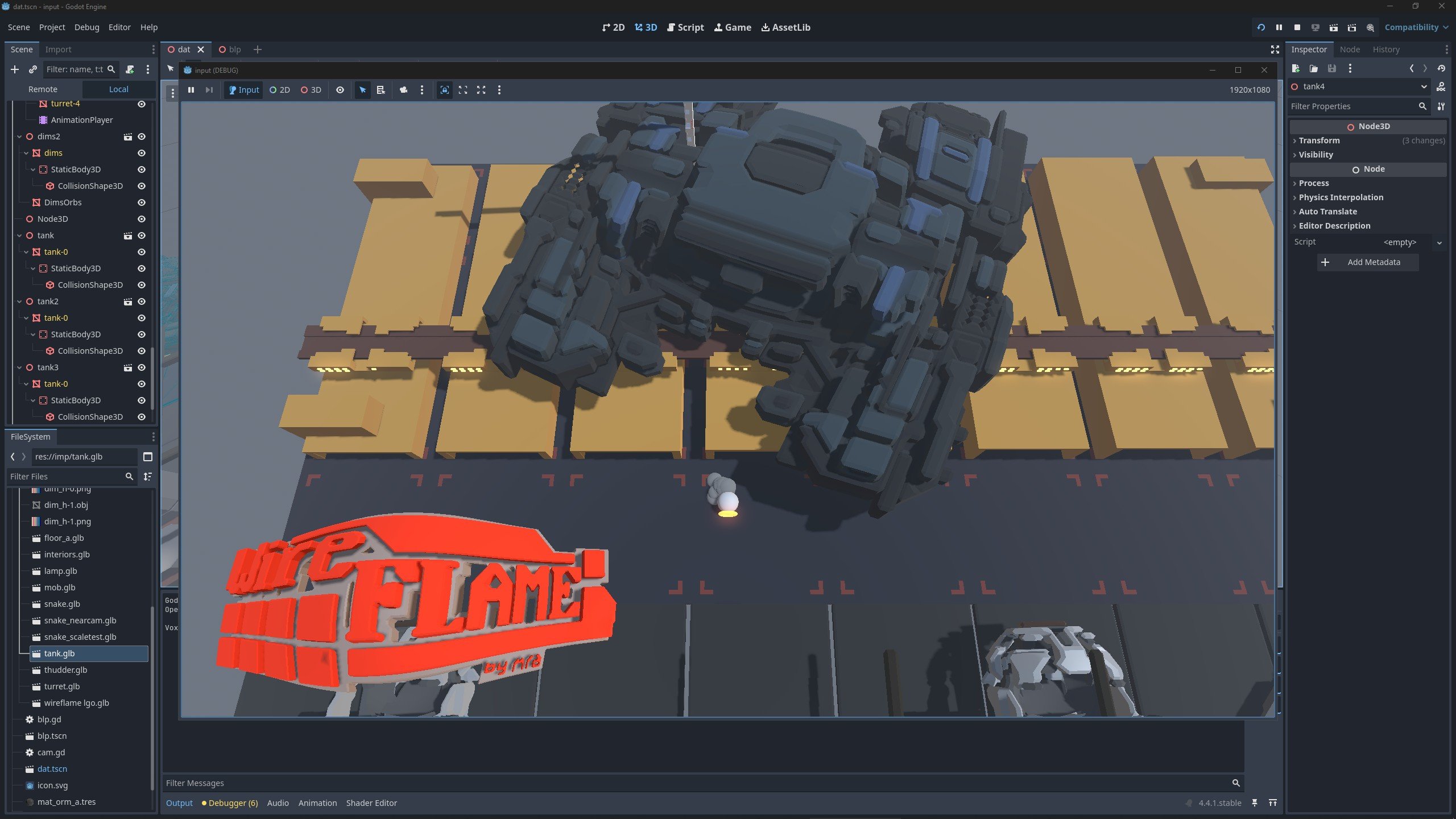This screenshot has width=1456, height=819.
Task: Open the Debug menu
Action: 86,27
